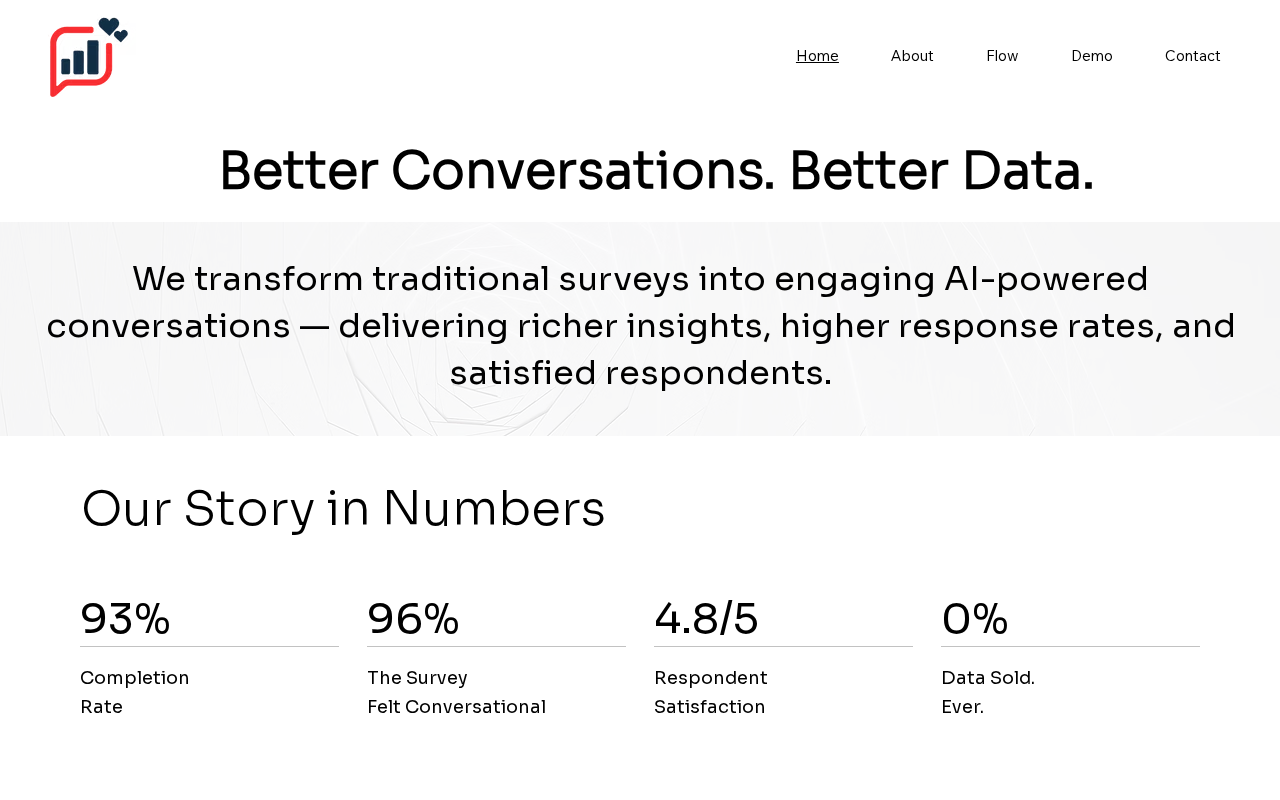1280x800 pixels.
Task: Click the 'Our Story in Numbers' heading
Action: [343, 508]
